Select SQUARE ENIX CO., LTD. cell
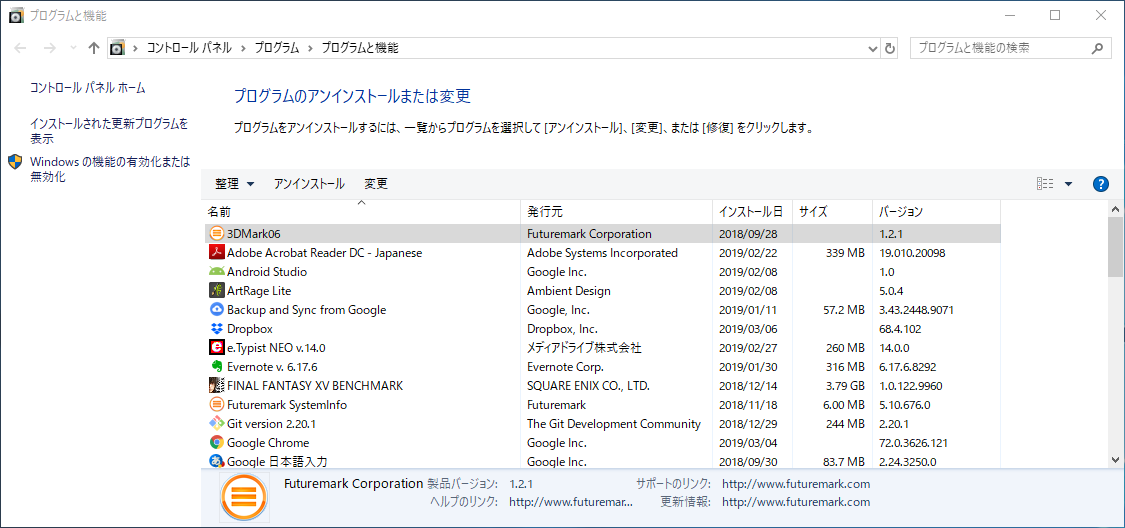Screen dimensions: 1125x528 tap(588, 386)
